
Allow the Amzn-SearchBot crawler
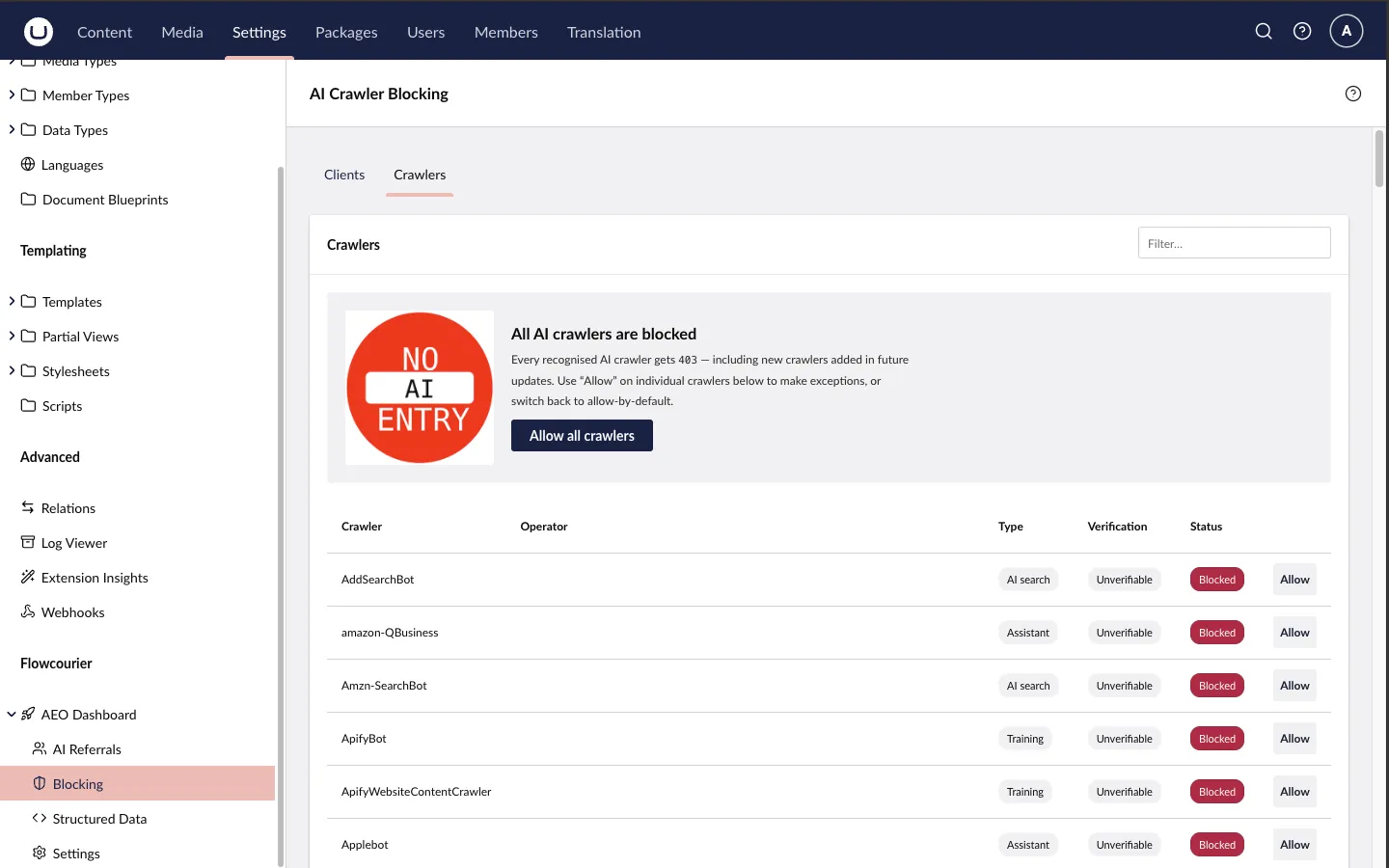[x=1294, y=686]
